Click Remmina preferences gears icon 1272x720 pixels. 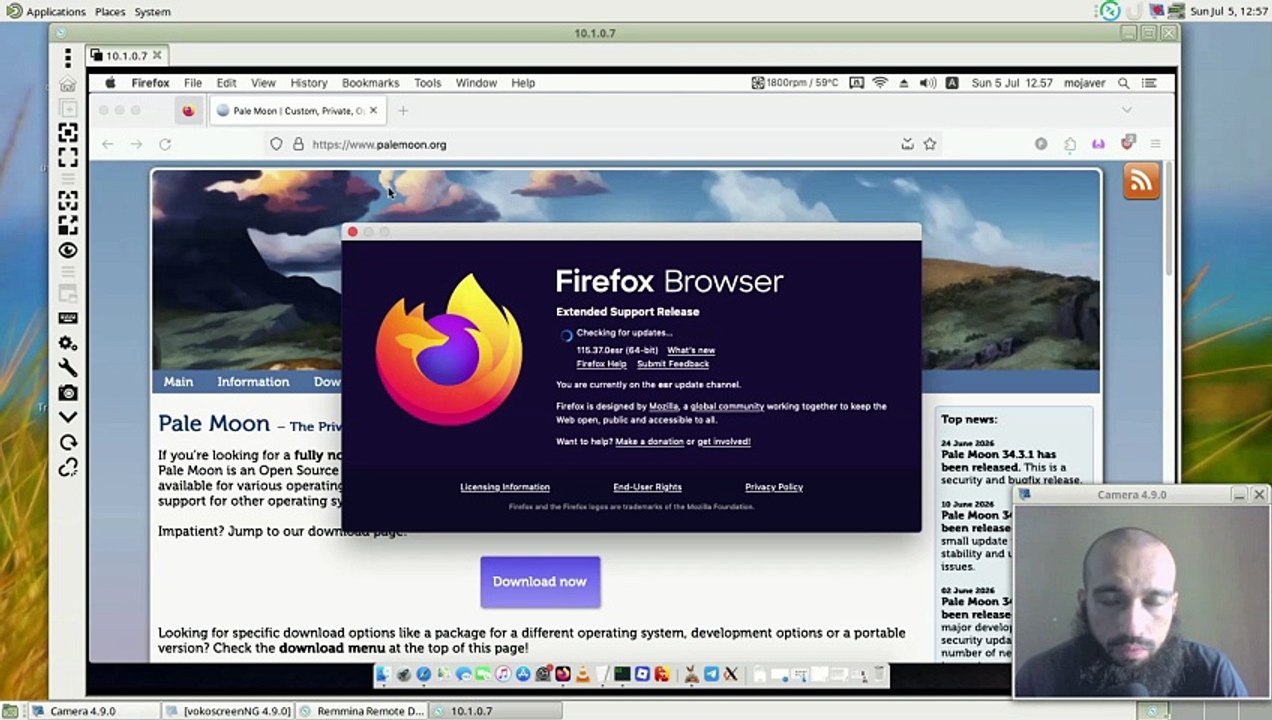(68, 343)
